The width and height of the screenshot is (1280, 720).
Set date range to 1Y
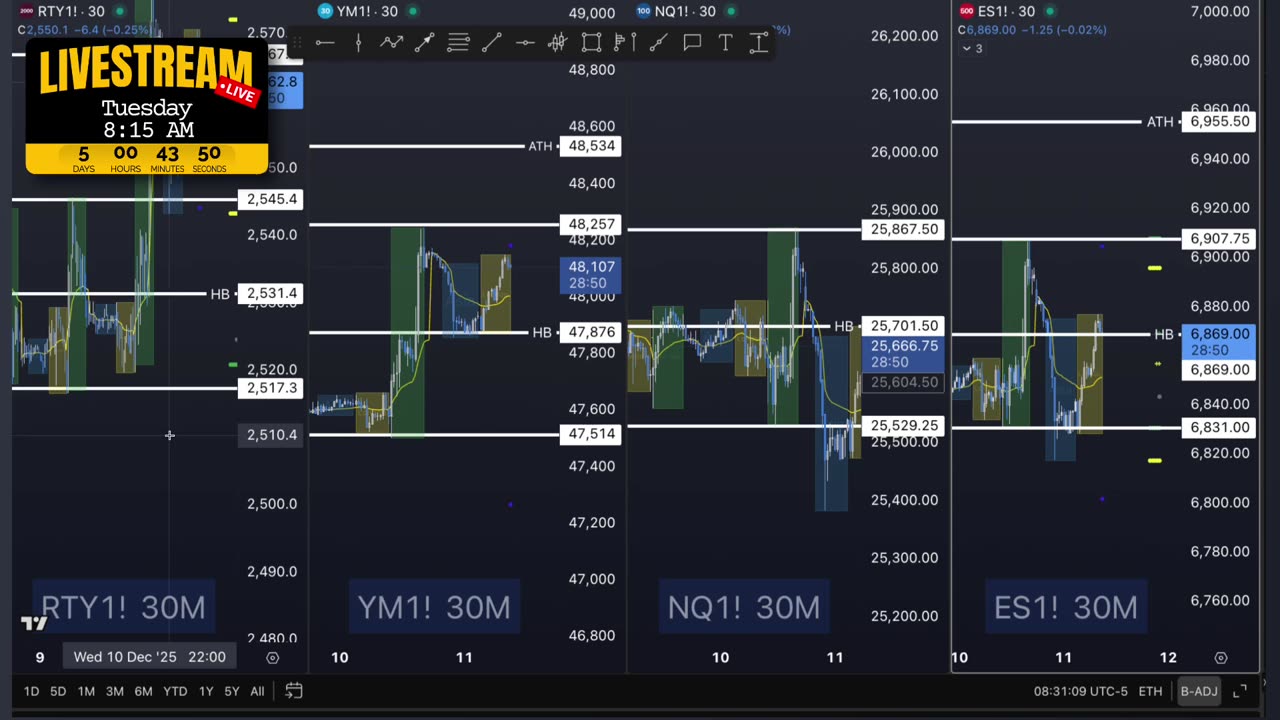tap(206, 691)
